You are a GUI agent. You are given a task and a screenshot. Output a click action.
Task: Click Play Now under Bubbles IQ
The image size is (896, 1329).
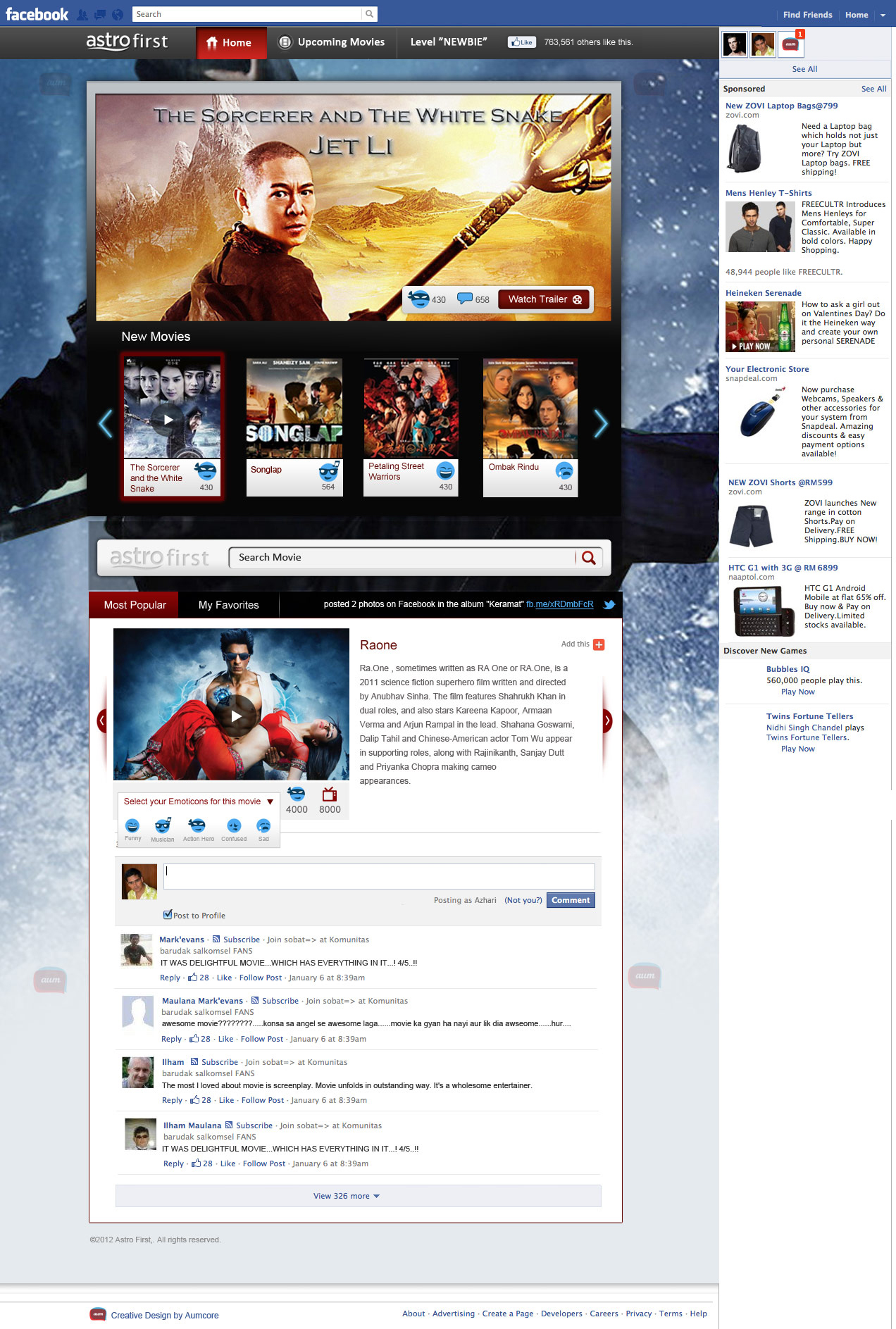coord(797,692)
